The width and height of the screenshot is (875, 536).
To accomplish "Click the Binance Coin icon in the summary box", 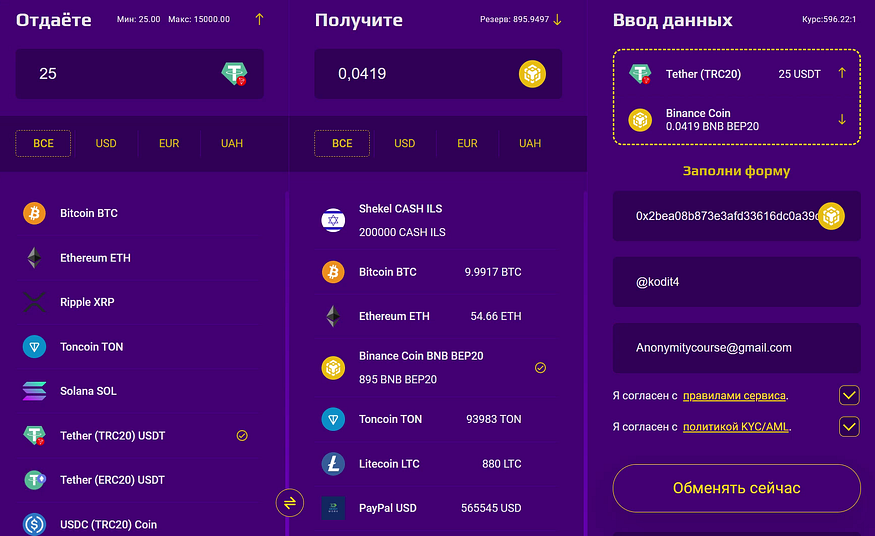I will pos(640,120).
